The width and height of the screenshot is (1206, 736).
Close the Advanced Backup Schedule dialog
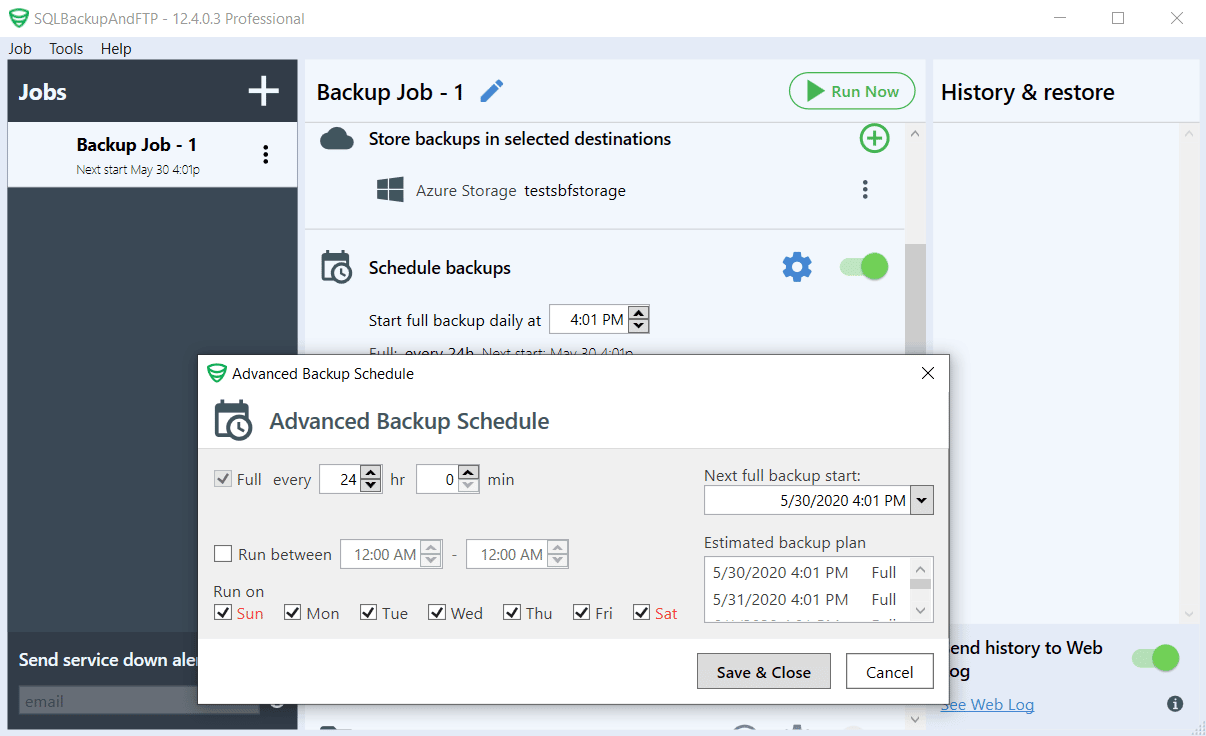tap(927, 373)
